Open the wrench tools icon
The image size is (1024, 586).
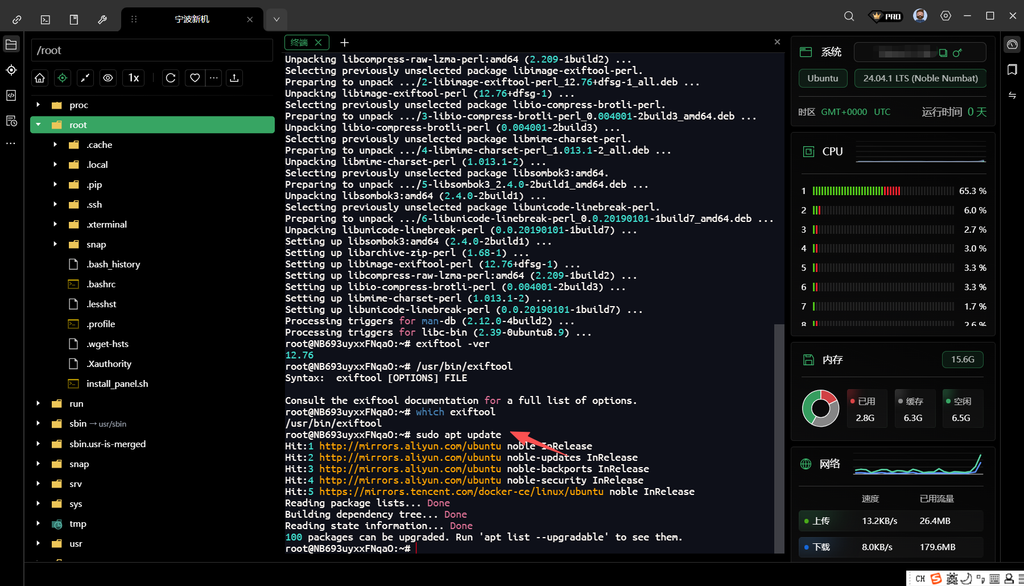pos(103,20)
